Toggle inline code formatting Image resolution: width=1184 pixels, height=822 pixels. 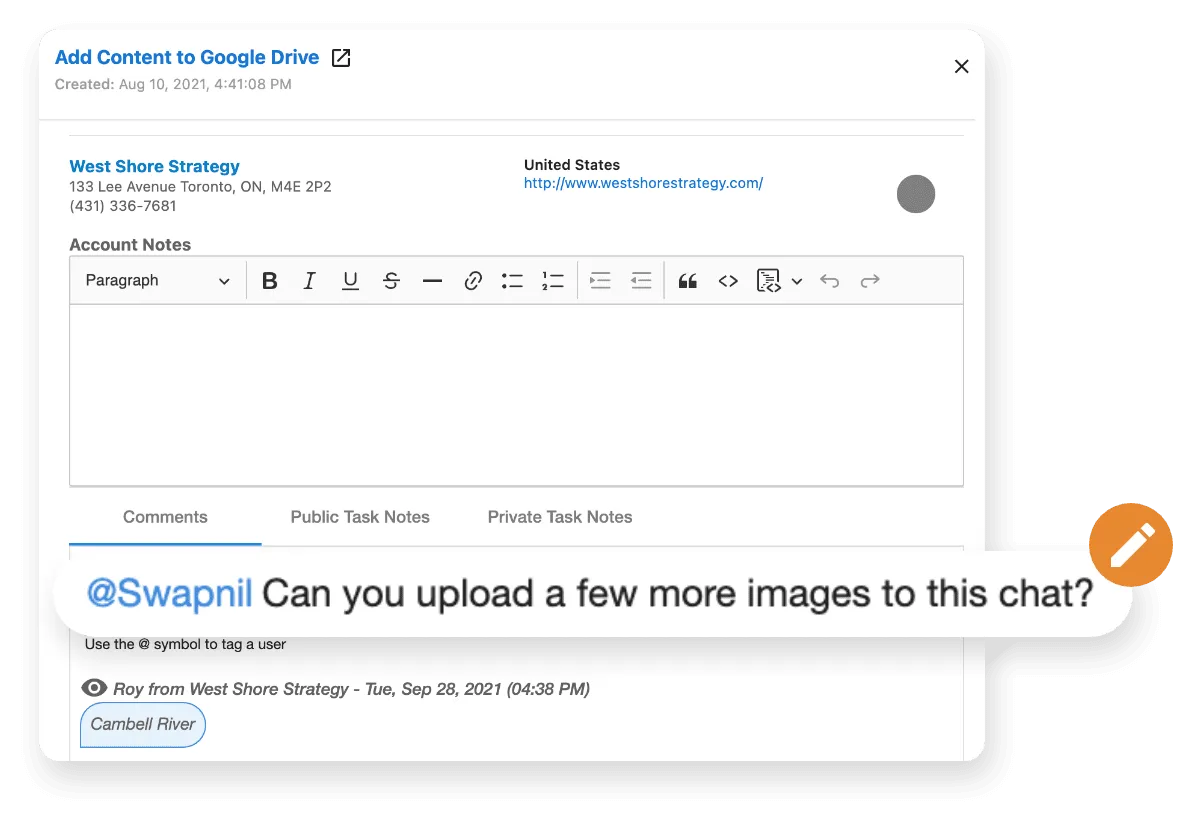(x=728, y=281)
